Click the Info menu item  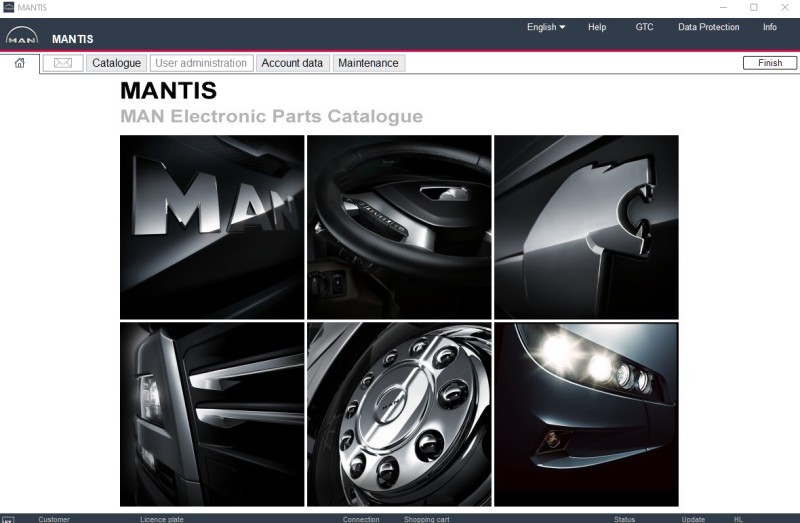770,27
